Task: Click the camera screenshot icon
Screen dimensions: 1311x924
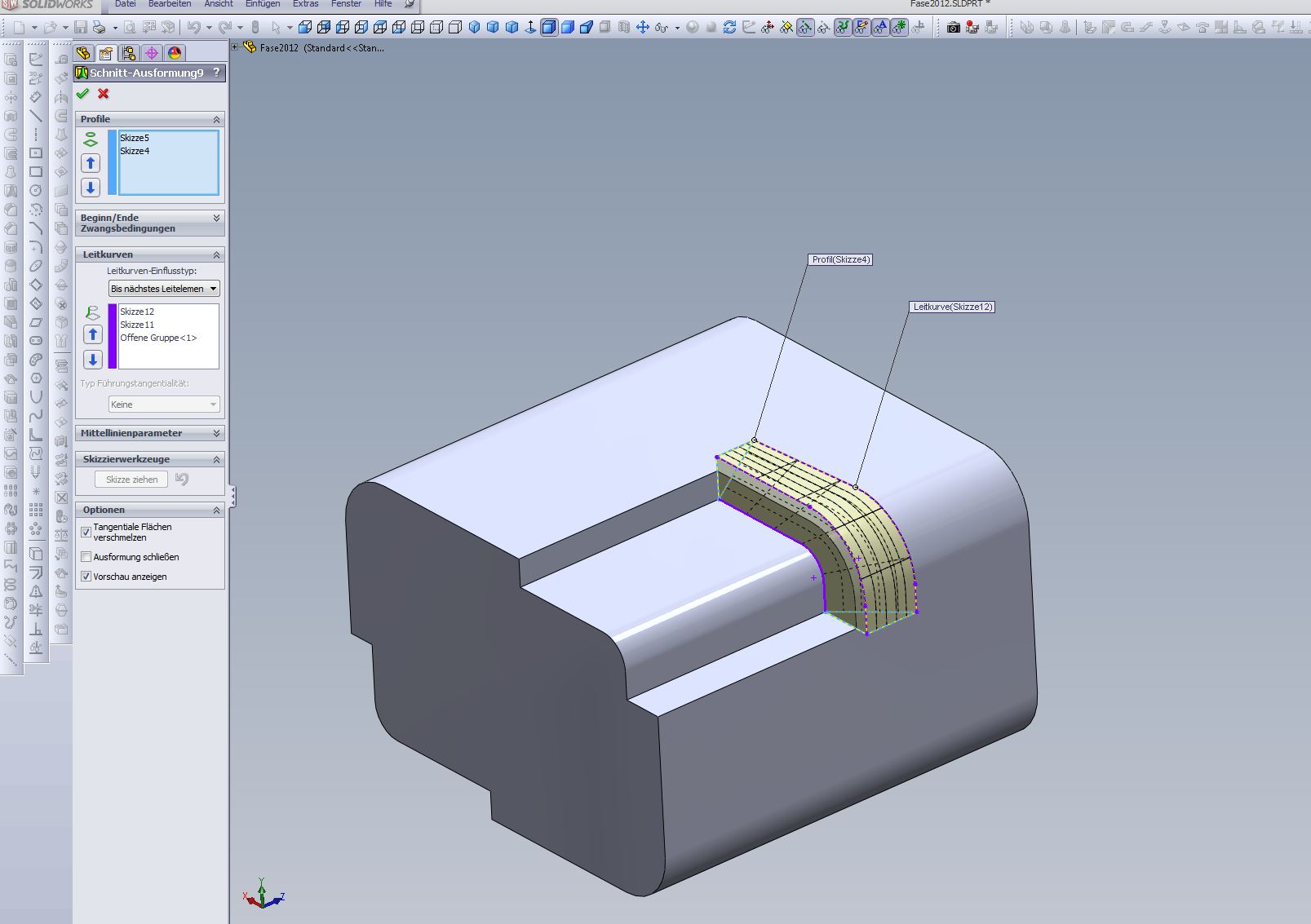Action: click(953, 28)
